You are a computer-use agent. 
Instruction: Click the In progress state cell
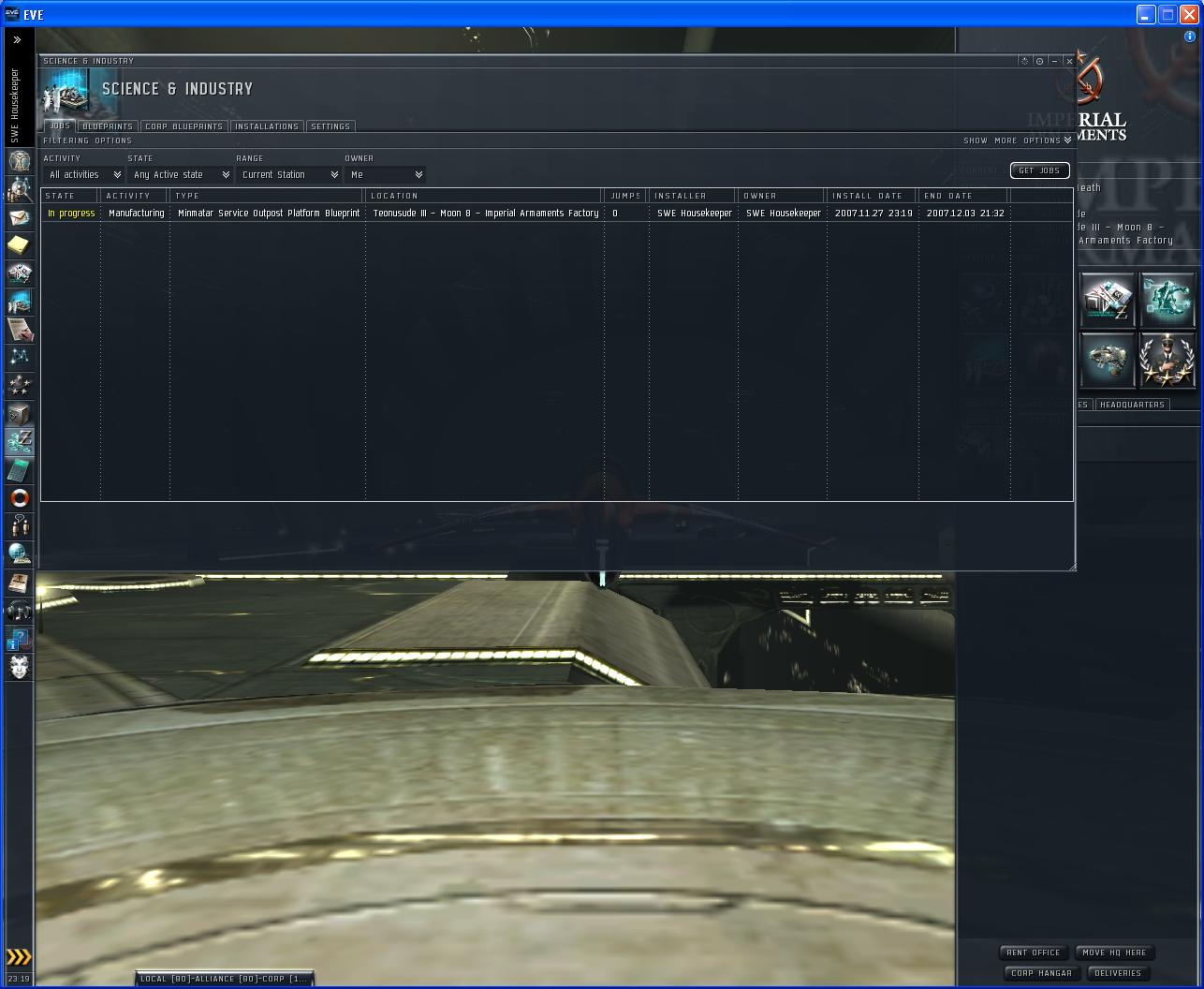click(71, 214)
